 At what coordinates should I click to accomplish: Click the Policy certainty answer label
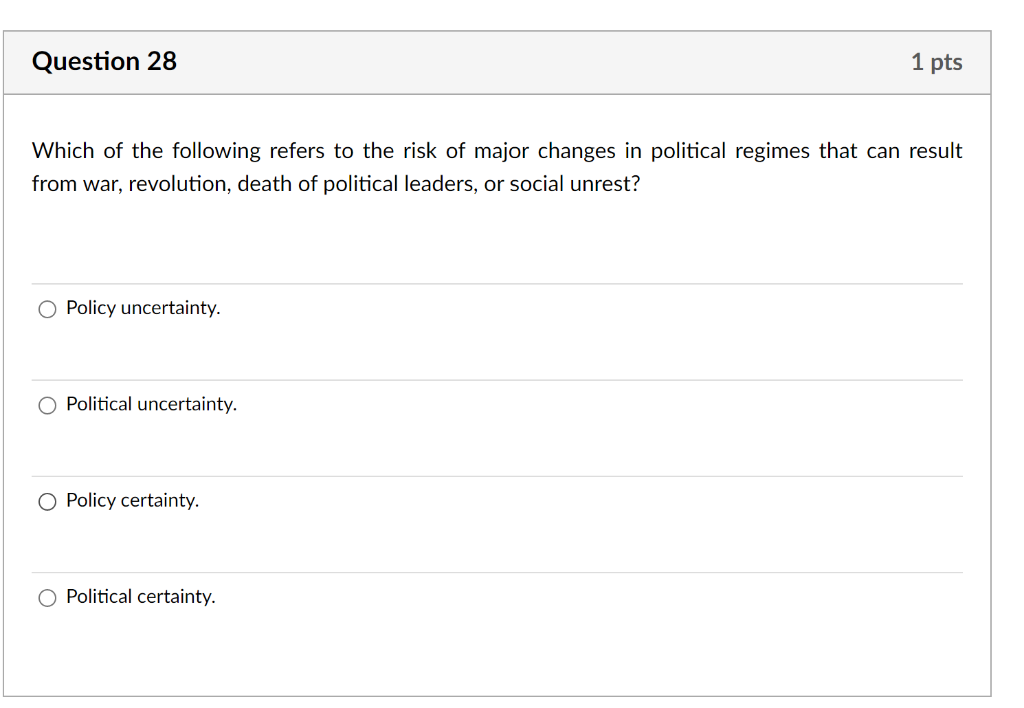130,500
